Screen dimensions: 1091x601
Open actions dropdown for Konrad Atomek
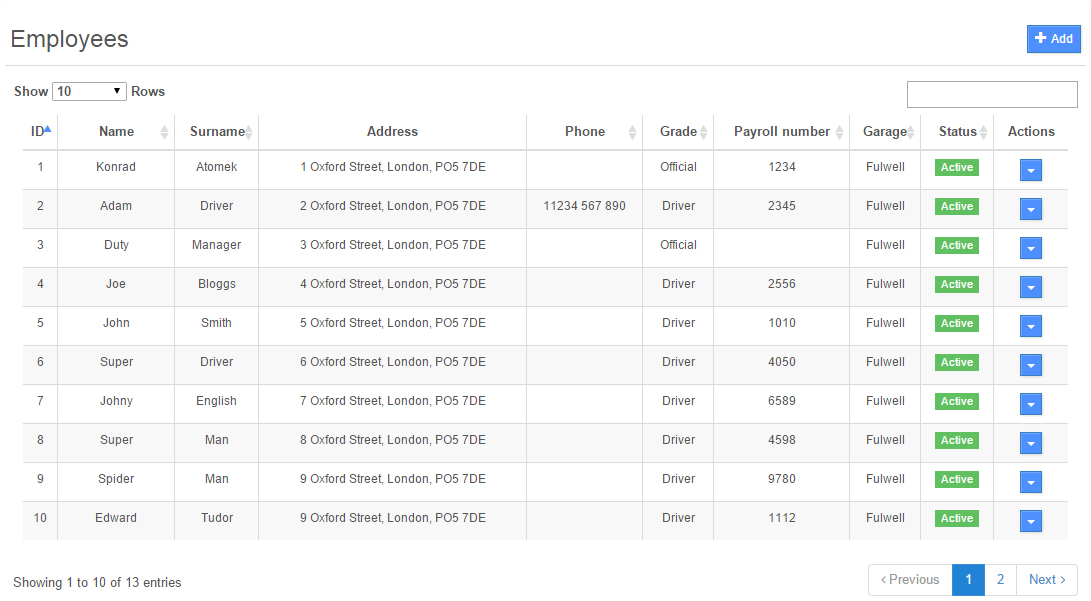coord(1031,170)
